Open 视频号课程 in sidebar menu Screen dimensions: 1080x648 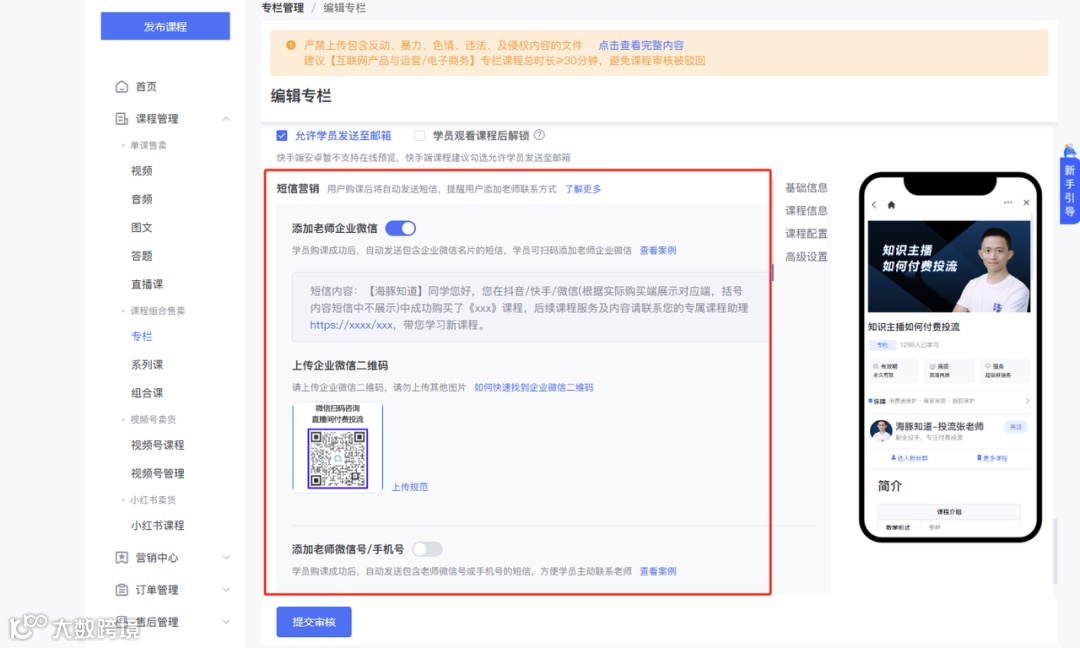pyautogui.click(x=158, y=445)
